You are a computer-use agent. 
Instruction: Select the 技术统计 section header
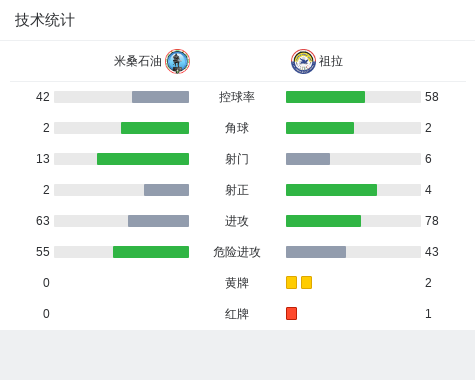click(44, 20)
